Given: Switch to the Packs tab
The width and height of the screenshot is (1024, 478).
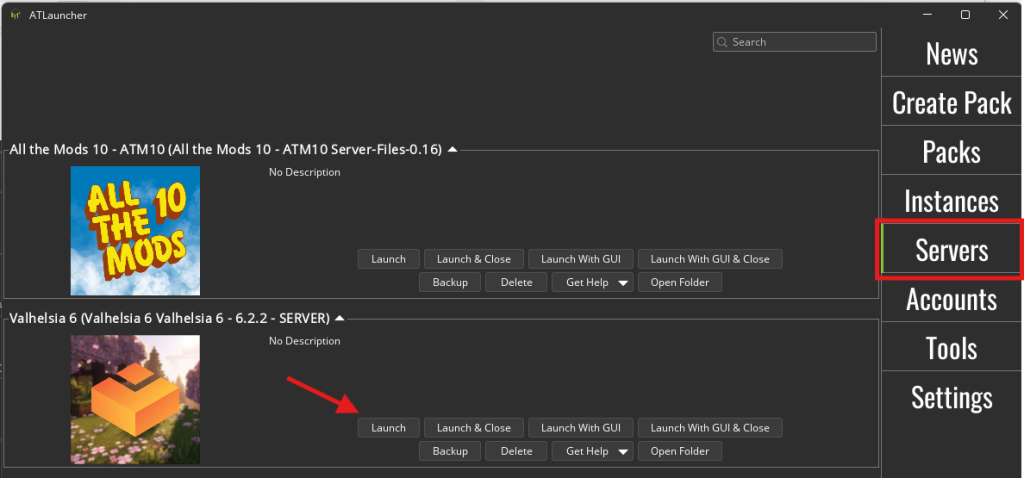Looking at the screenshot, I should [x=951, y=151].
